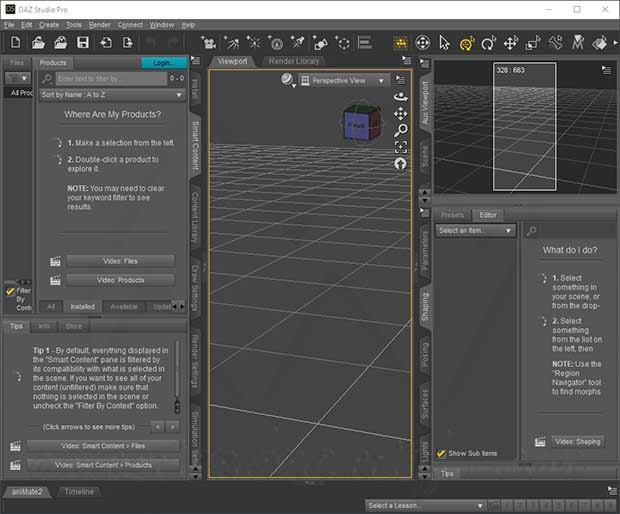Click the Shaping pane search icon
This screenshot has width=620, height=514.
pyautogui.click(x=531, y=231)
